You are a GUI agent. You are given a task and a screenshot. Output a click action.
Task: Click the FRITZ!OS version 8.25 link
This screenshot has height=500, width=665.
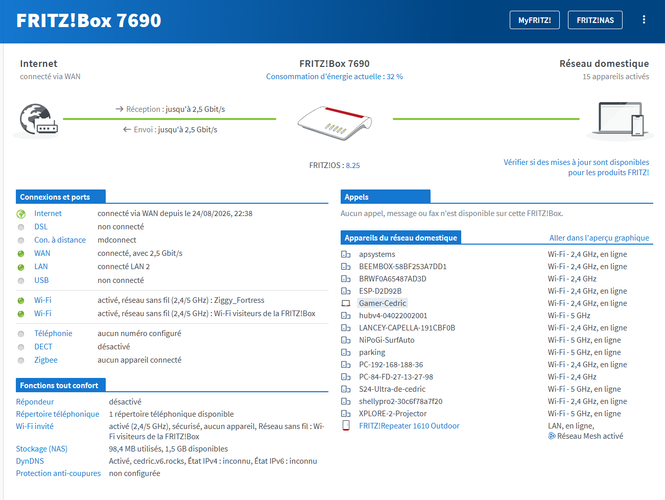tap(353, 165)
